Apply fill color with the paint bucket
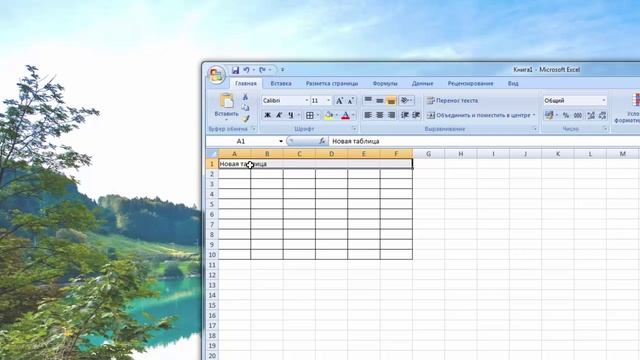The image size is (640, 360). 329,116
